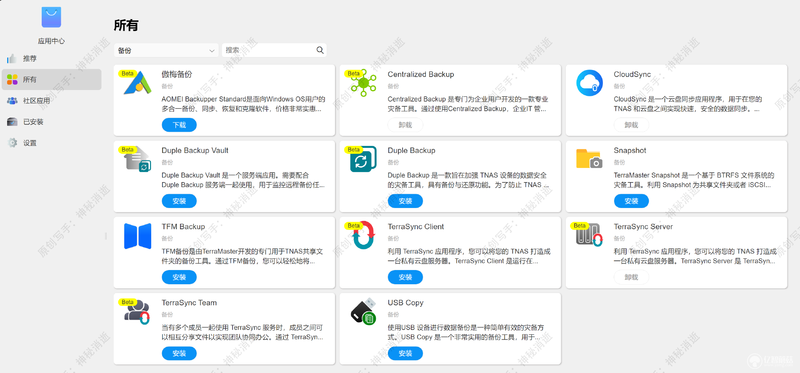Select 推荐 in the sidebar
The height and width of the screenshot is (373, 800).
pos(52,59)
